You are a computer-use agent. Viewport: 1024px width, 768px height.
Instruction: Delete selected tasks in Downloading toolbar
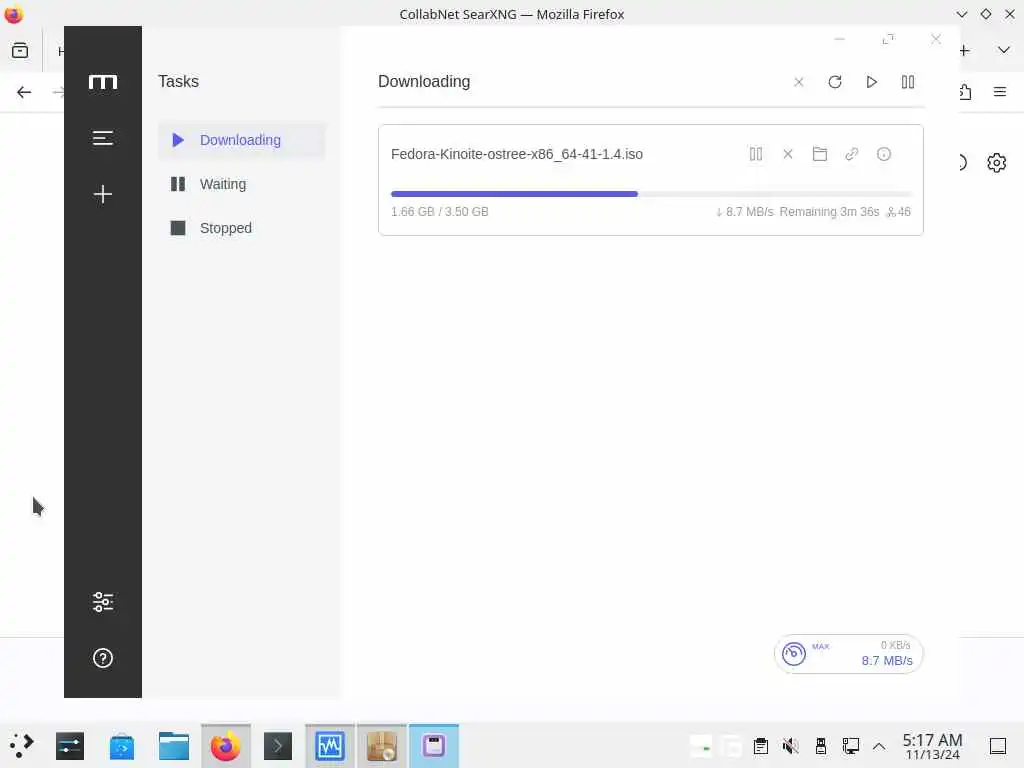point(799,82)
